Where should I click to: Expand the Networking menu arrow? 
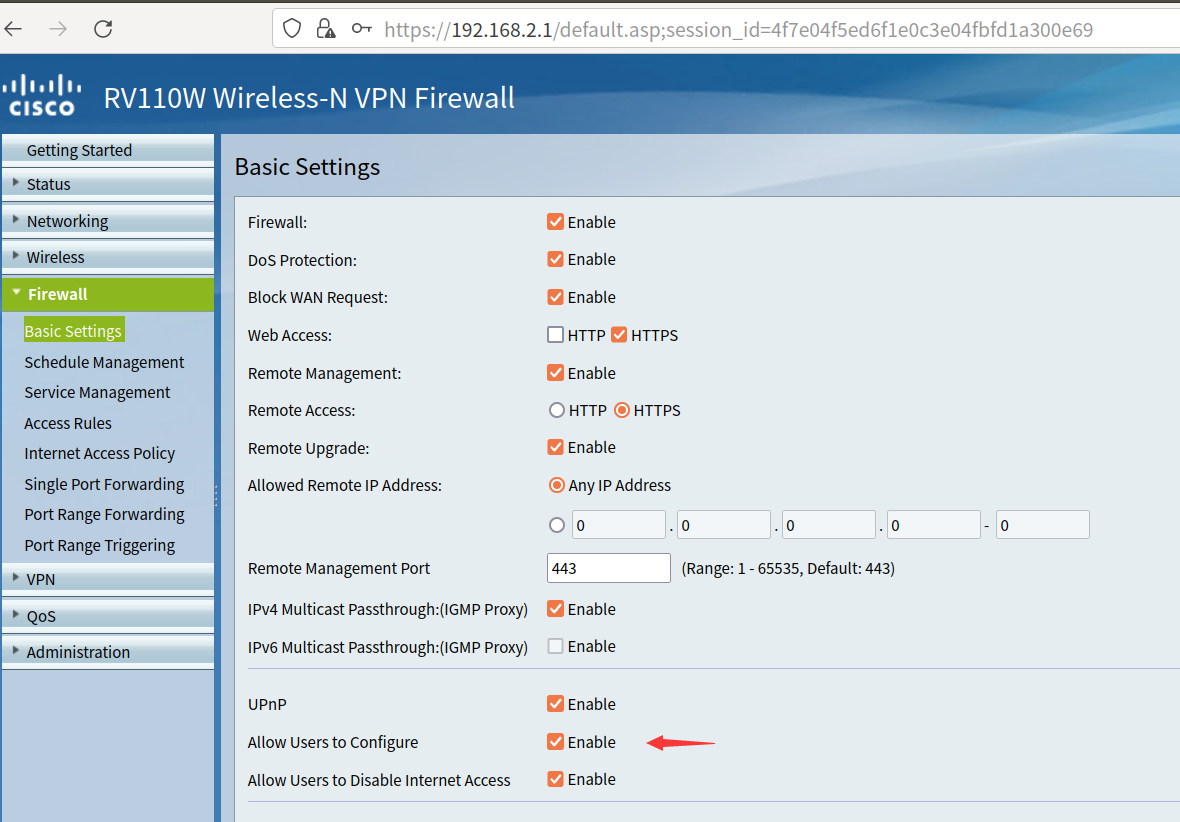pyautogui.click(x=15, y=219)
